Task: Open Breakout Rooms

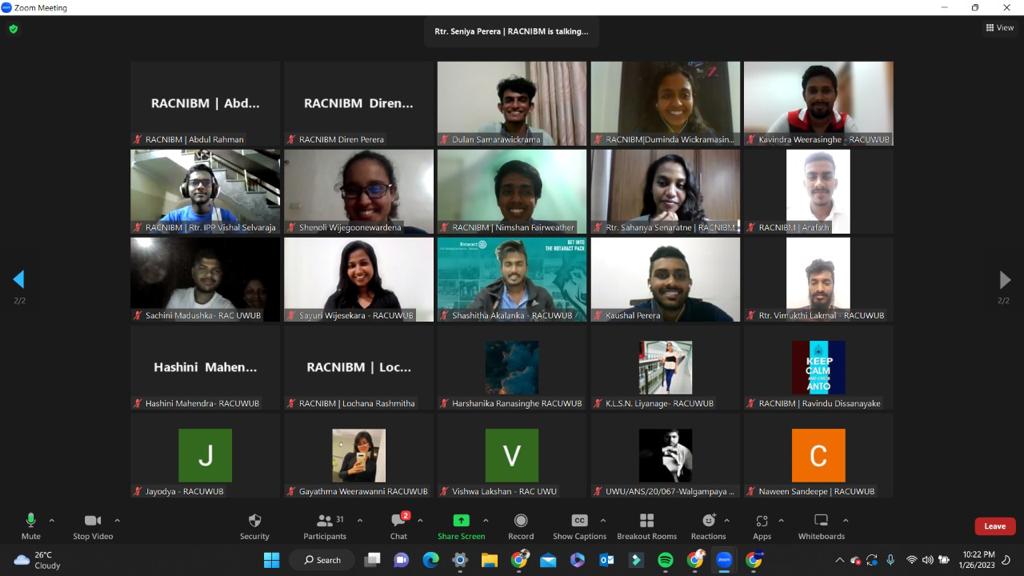Action: [x=646, y=526]
